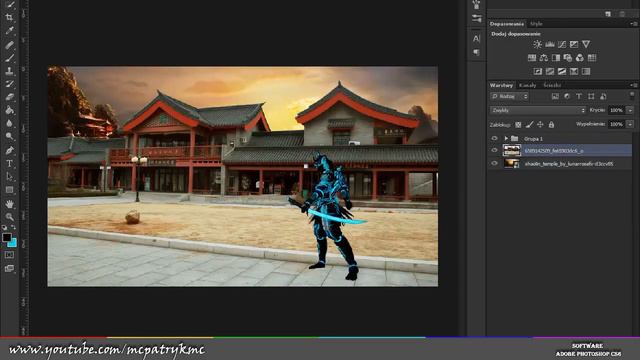640x360 pixels.
Task: Select the Crop tool
Action: click(9, 17)
